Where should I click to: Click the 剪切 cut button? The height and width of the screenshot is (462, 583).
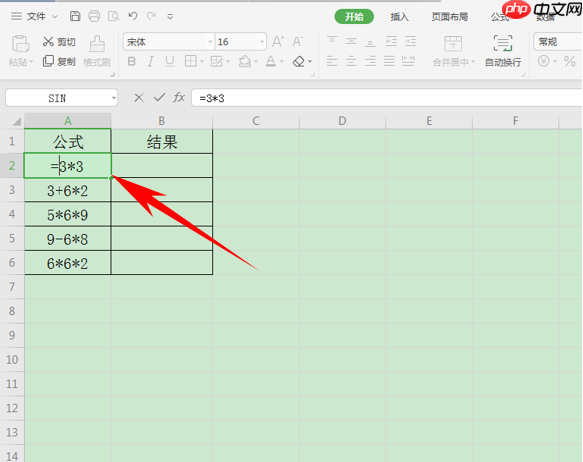tap(59, 42)
